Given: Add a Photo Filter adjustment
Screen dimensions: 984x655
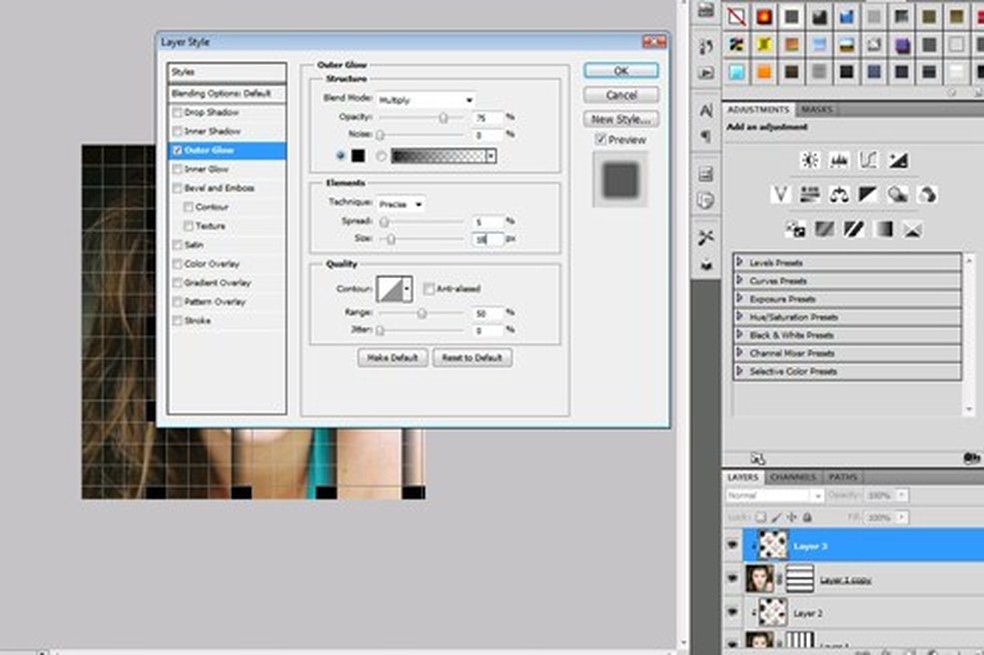Looking at the screenshot, I should pyautogui.click(x=898, y=194).
